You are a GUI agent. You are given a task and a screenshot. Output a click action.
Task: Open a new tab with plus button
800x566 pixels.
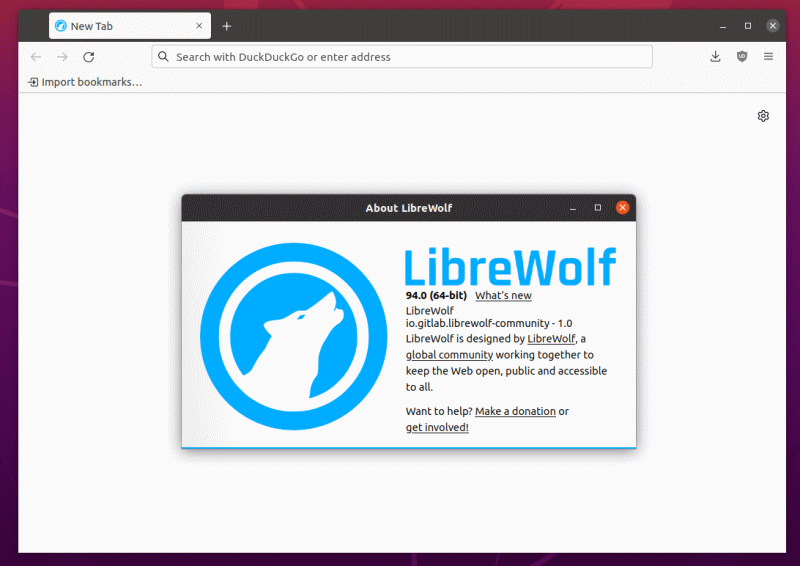pyautogui.click(x=227, y=26)
